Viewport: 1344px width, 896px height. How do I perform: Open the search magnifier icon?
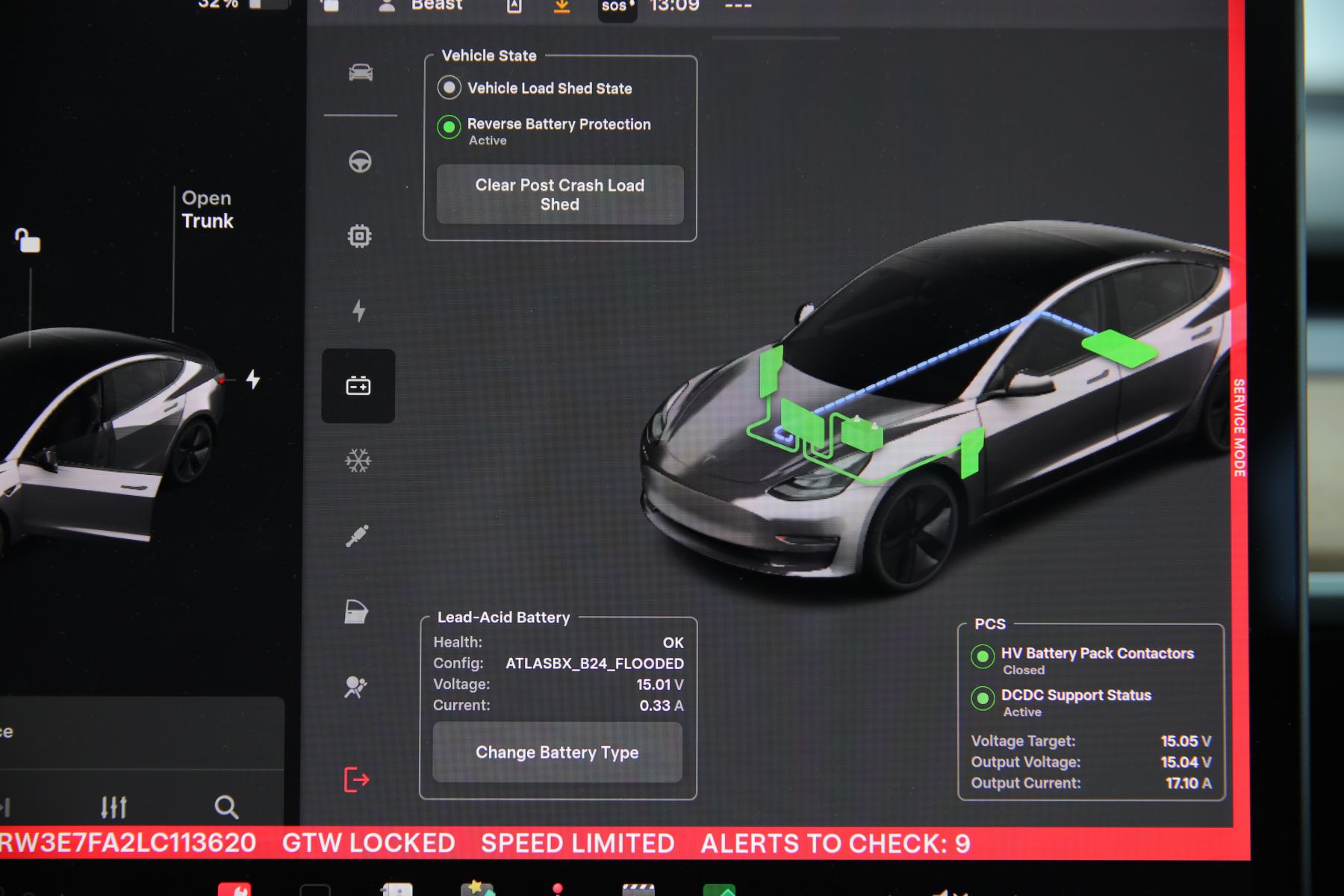coord(226,807)
